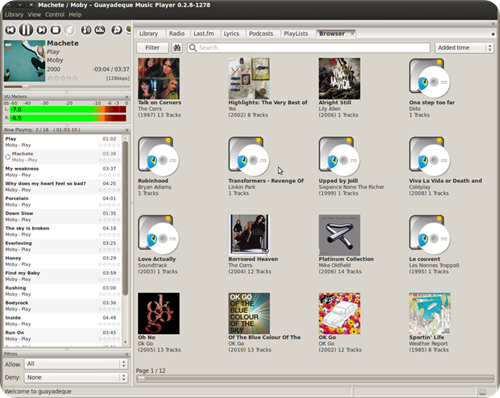This screenshot has width=500, height=398.
Task: Open the Help menu
Action: [75, 15]
